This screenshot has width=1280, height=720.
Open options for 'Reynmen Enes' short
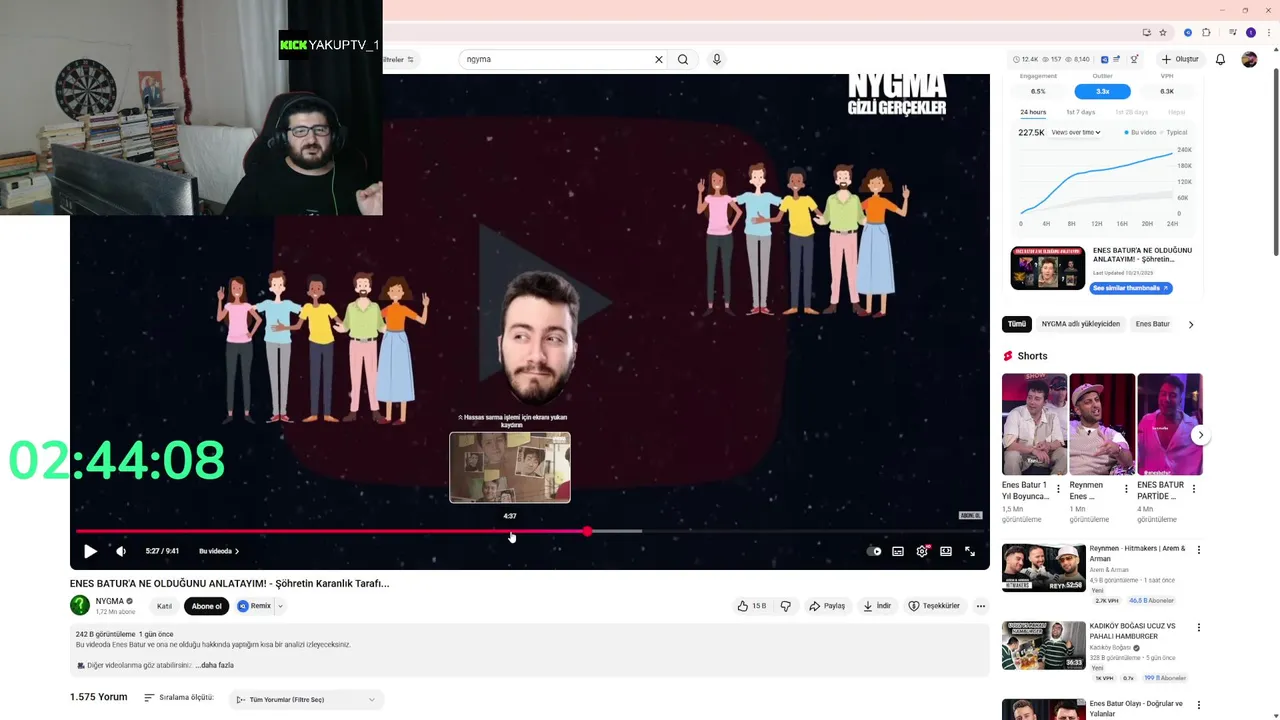(1126, 489)
